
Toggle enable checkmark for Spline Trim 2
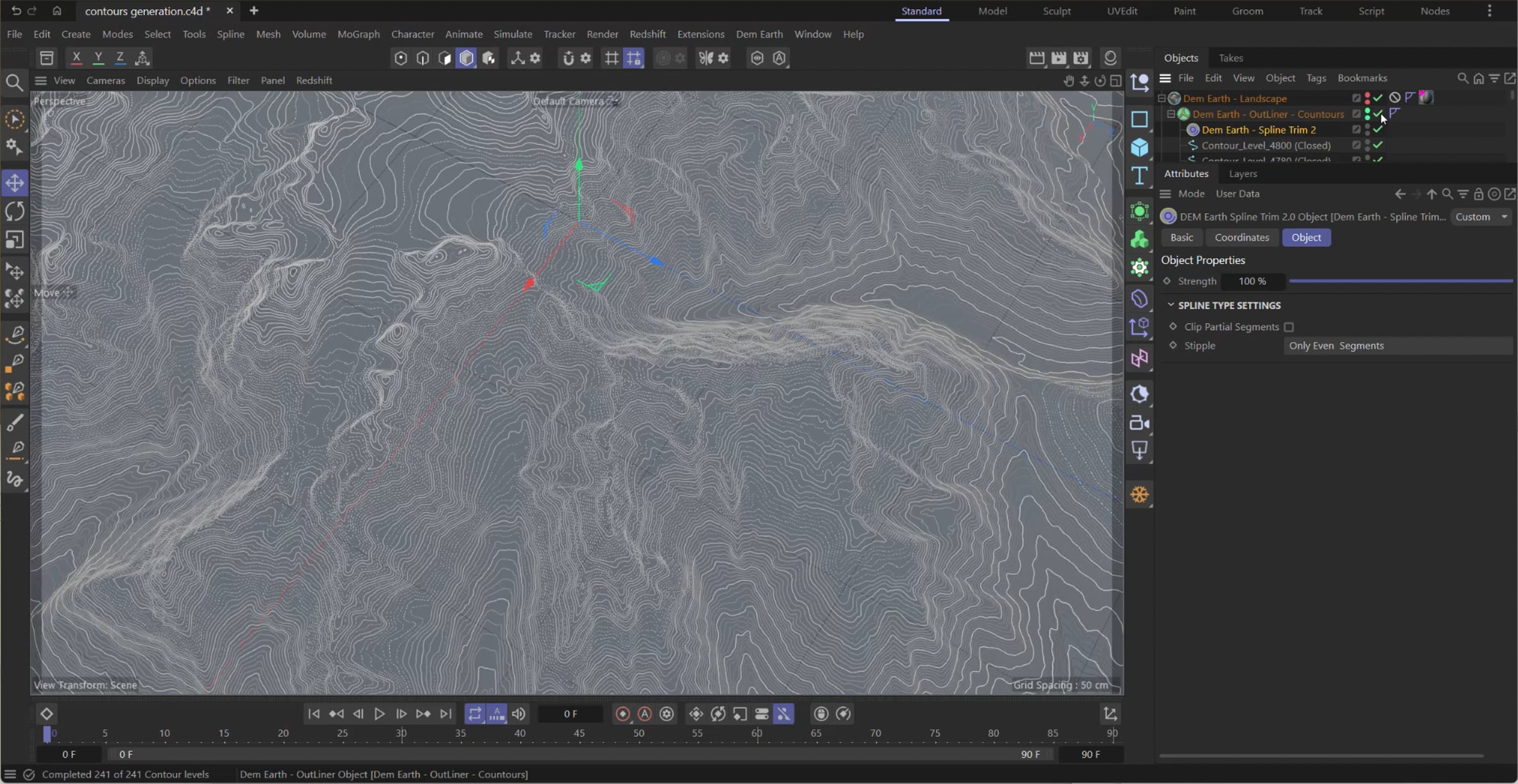pos(1378,130)
